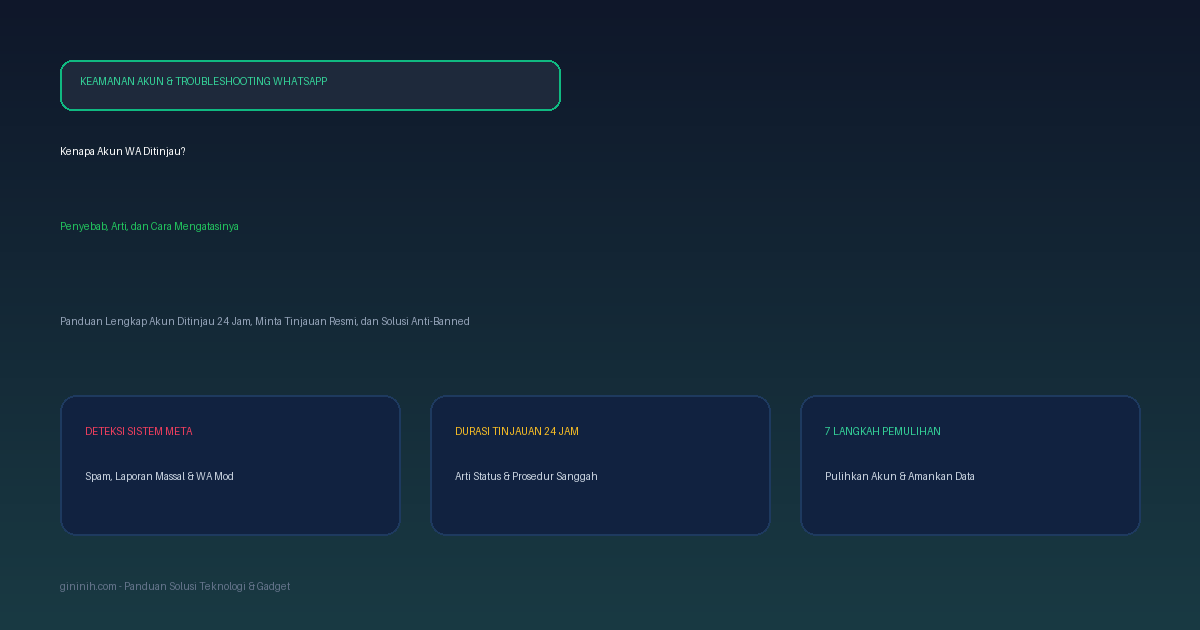
Task: Click 'Arti Status & Prosedur Sanggah' text
Action: click(526, 477)
